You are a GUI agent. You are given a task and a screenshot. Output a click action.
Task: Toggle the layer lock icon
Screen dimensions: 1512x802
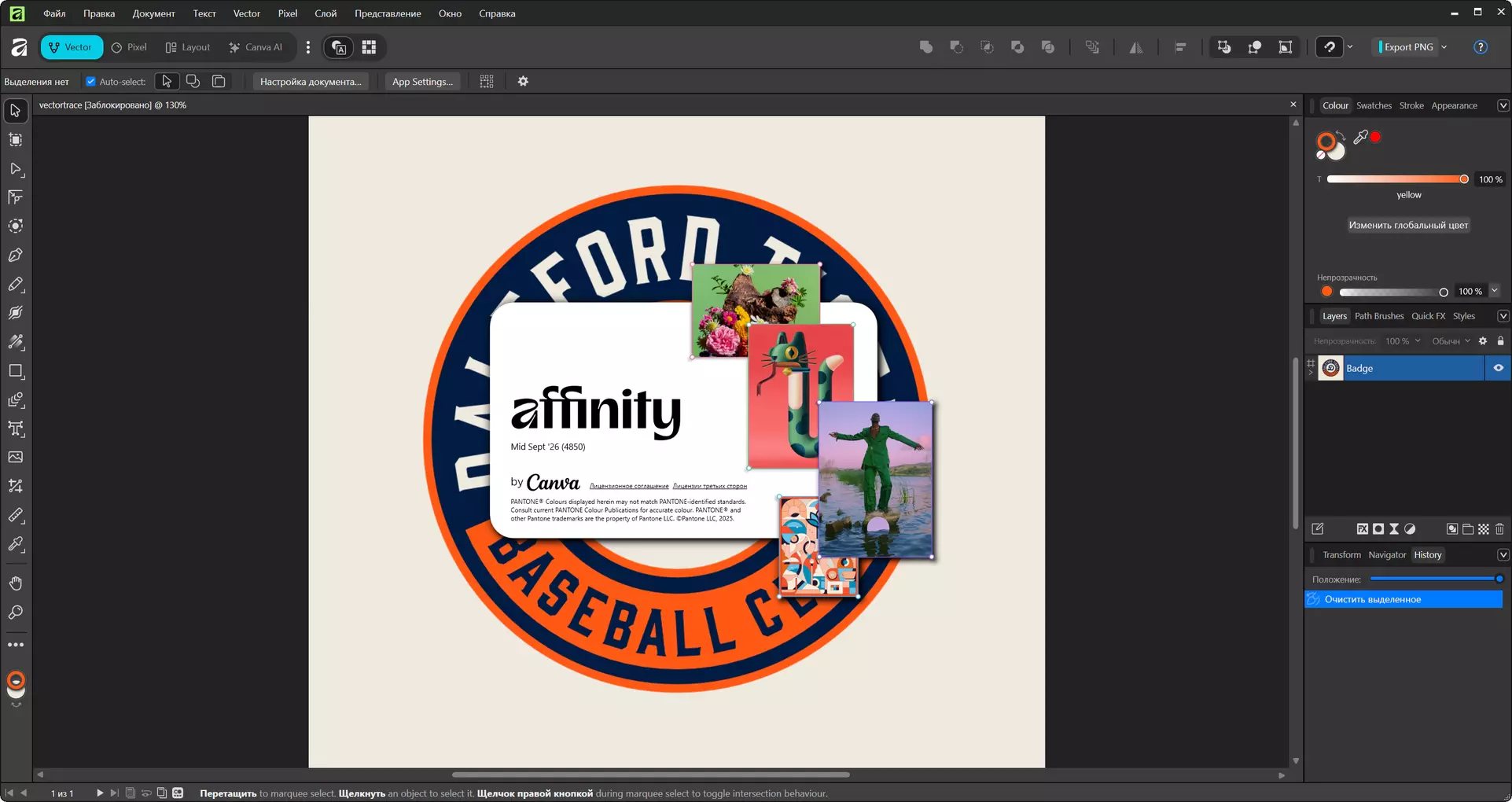click(1500, 341)
